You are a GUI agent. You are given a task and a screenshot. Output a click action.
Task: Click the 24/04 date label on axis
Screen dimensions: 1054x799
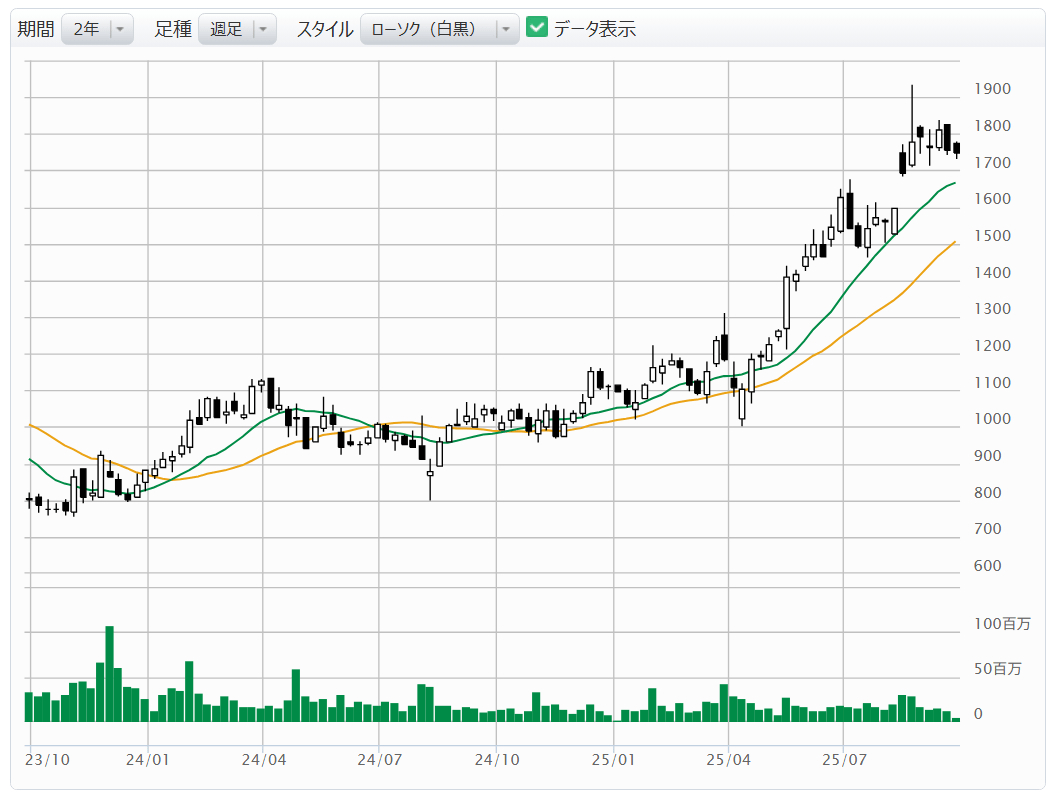coord(264,760)
